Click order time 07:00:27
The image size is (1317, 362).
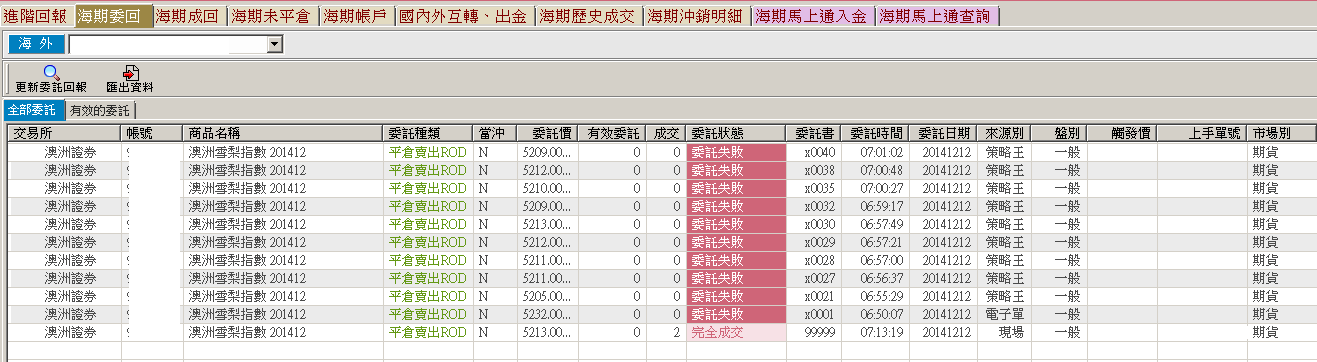[881, 188]
